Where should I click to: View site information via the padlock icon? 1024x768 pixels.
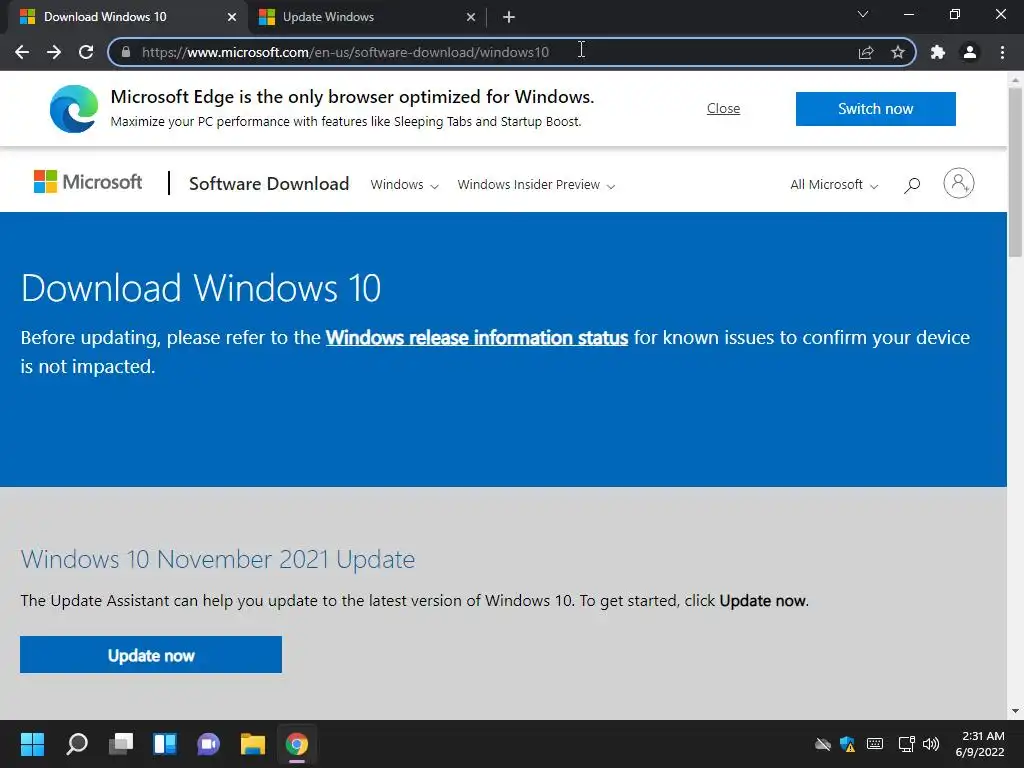point(126,52)
